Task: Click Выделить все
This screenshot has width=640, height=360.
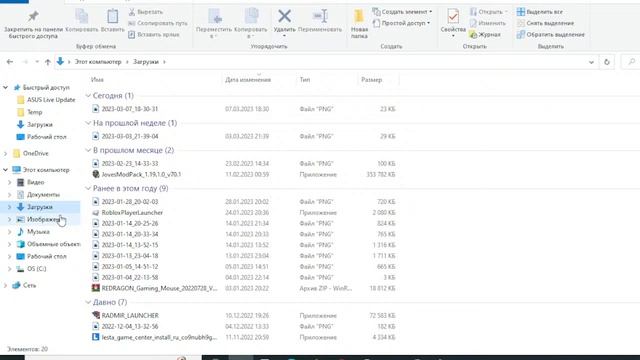Action: coord(540,12)
